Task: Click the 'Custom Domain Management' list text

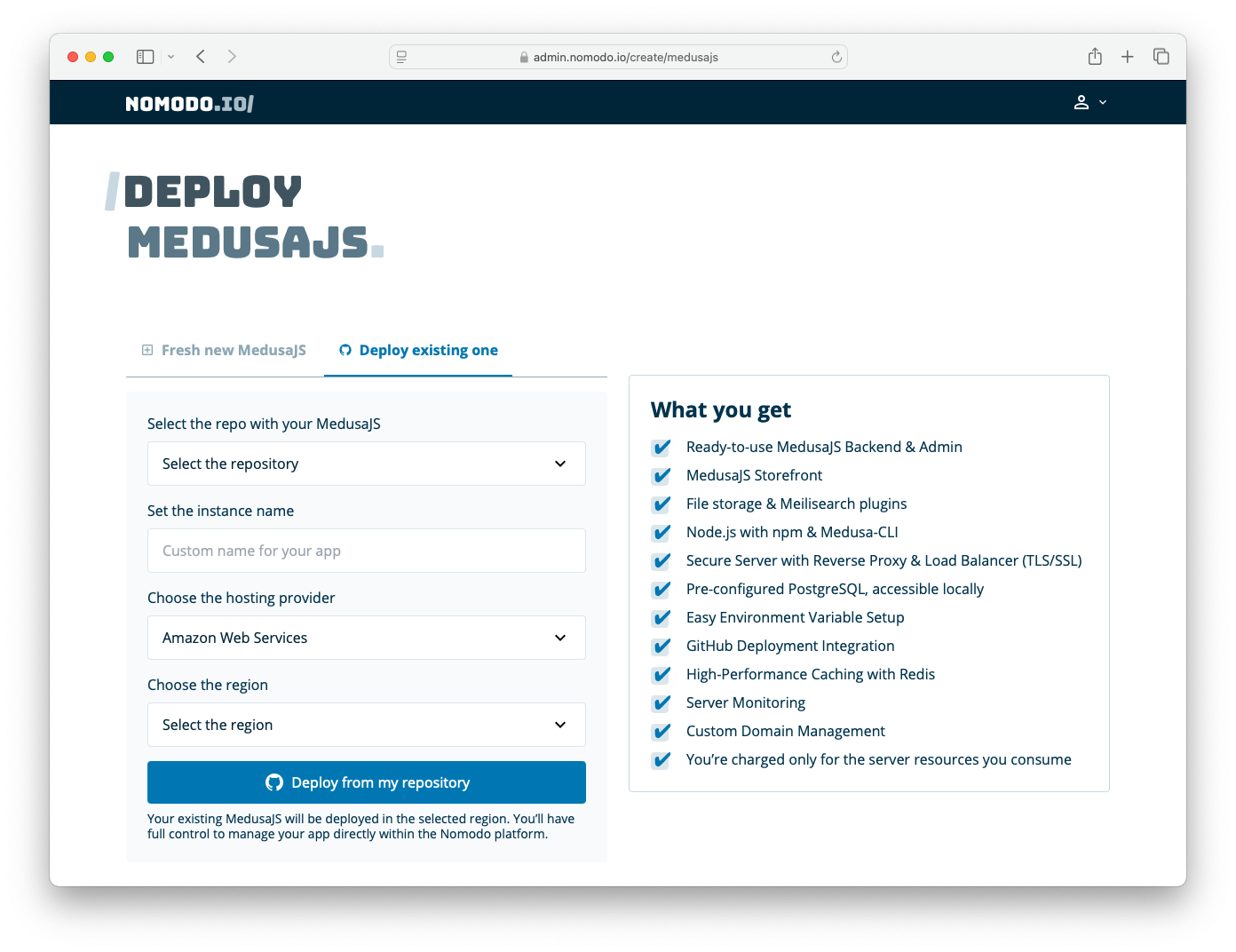Action: (786, 731)
